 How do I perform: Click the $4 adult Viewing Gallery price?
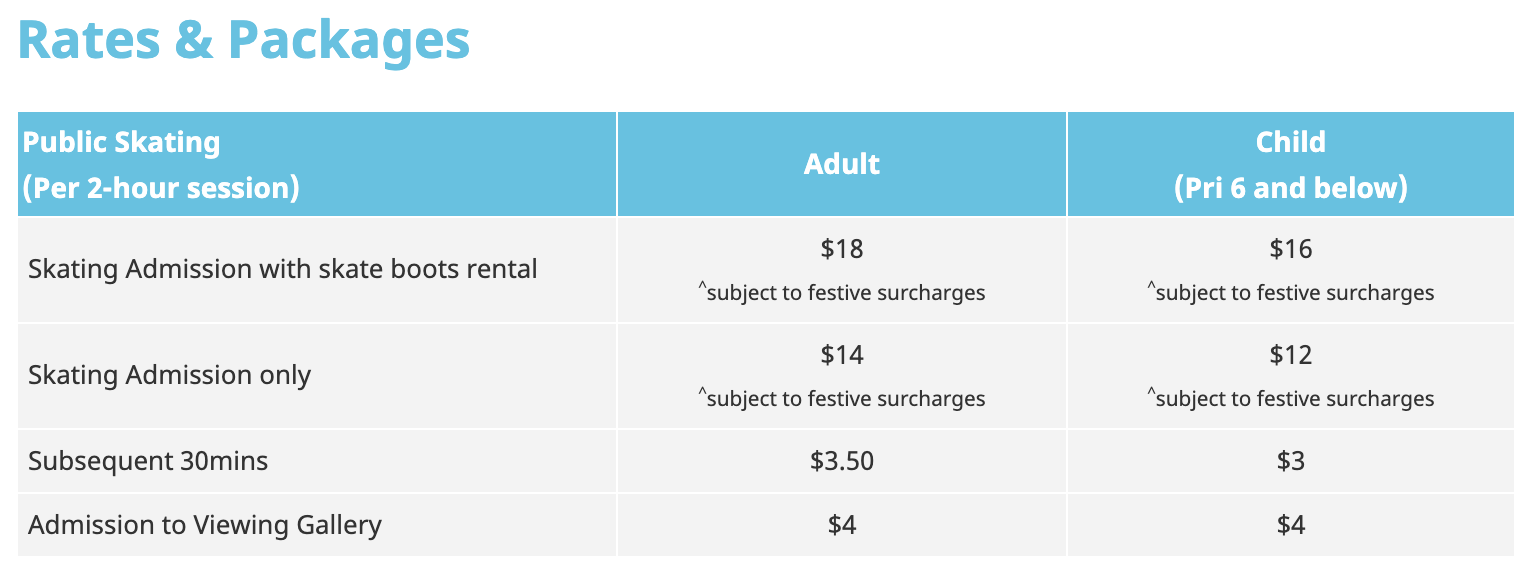842,525
